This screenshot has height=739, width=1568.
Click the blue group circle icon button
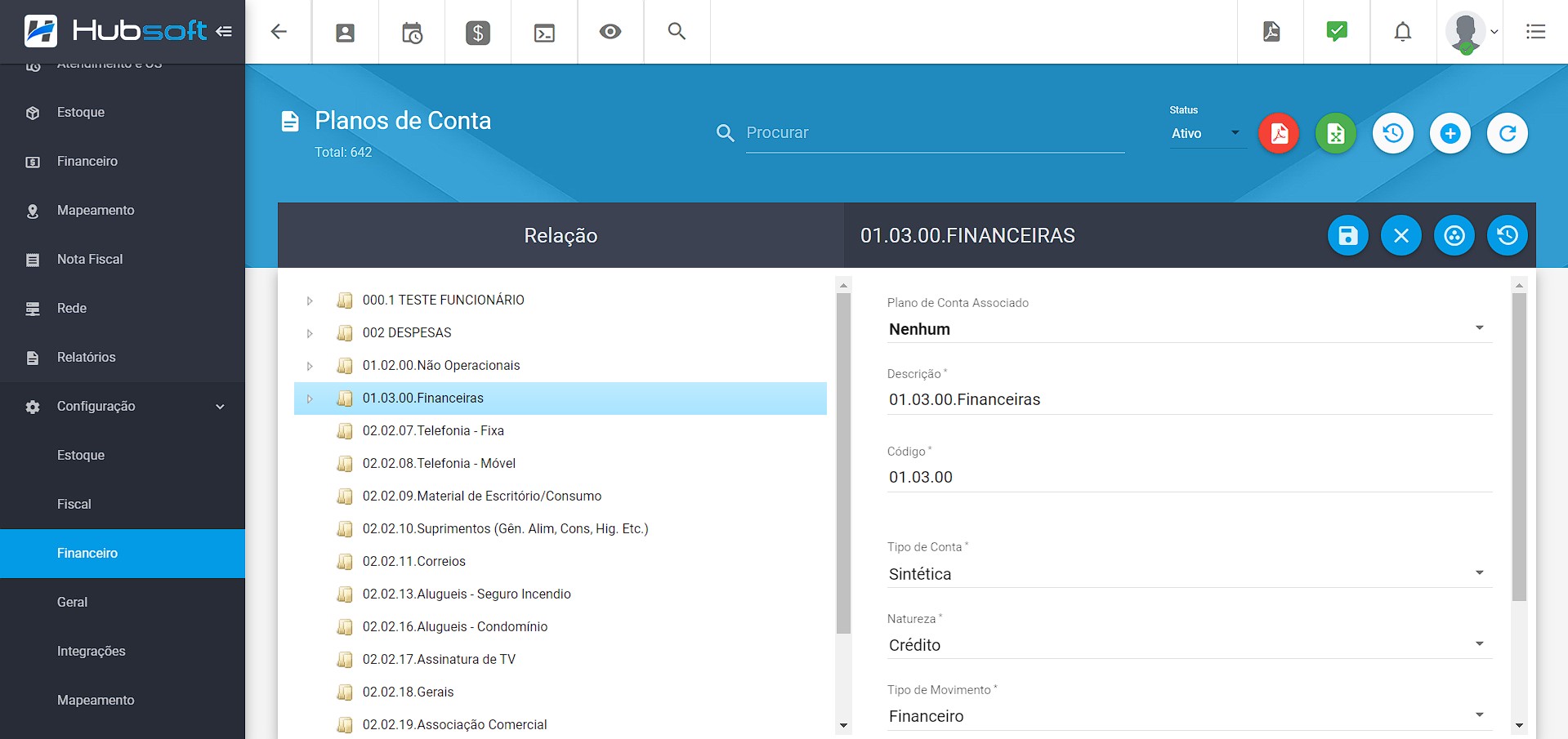[x=1454, y=236]
